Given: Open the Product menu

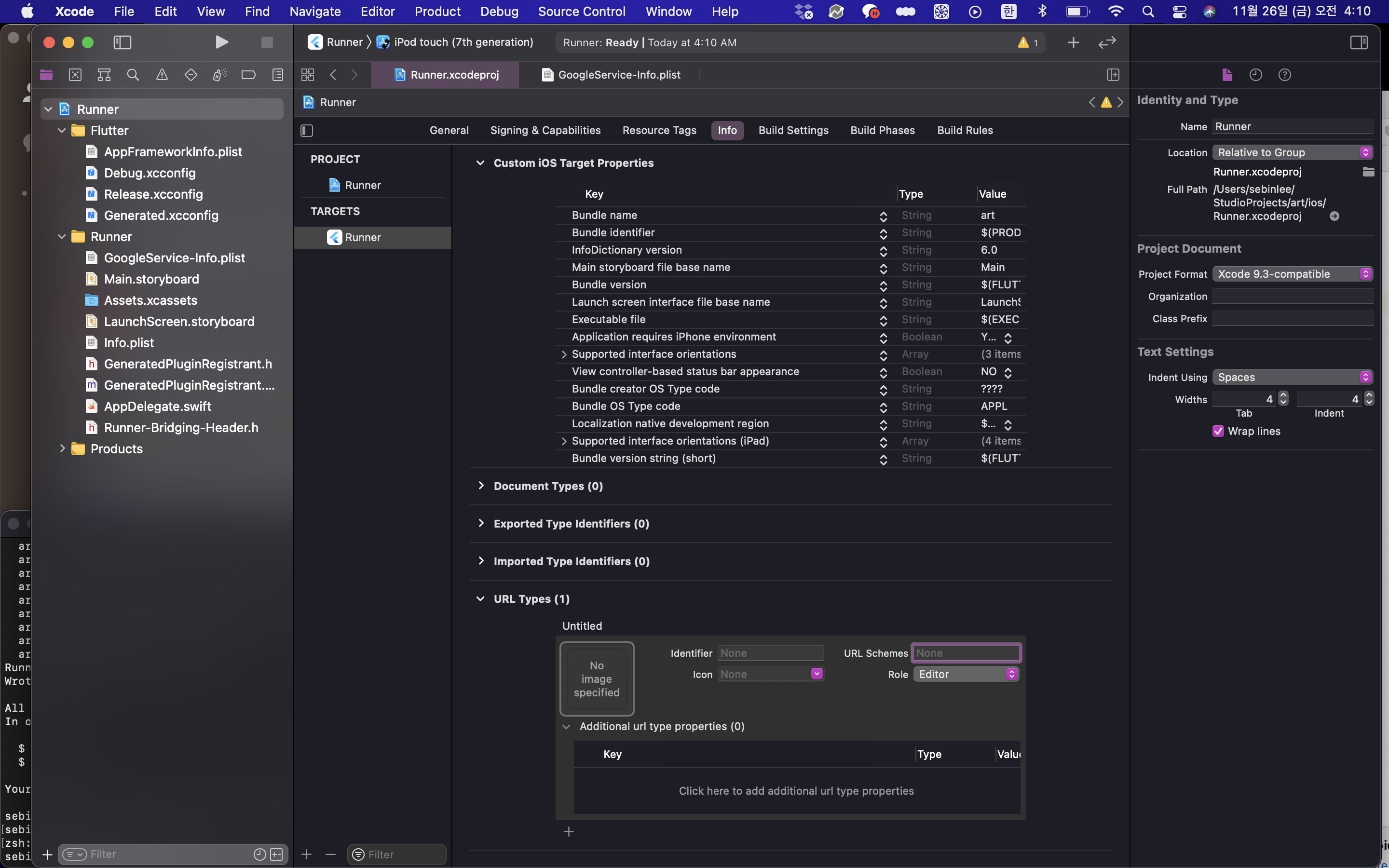Looking at the screenshot, I should point(437,12).
